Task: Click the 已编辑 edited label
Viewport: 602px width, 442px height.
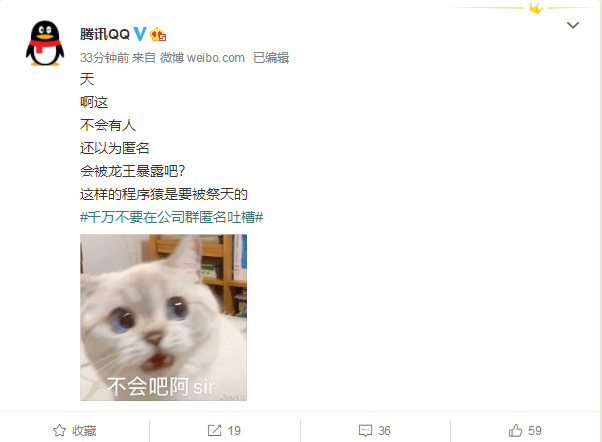Action: [271, 58]
